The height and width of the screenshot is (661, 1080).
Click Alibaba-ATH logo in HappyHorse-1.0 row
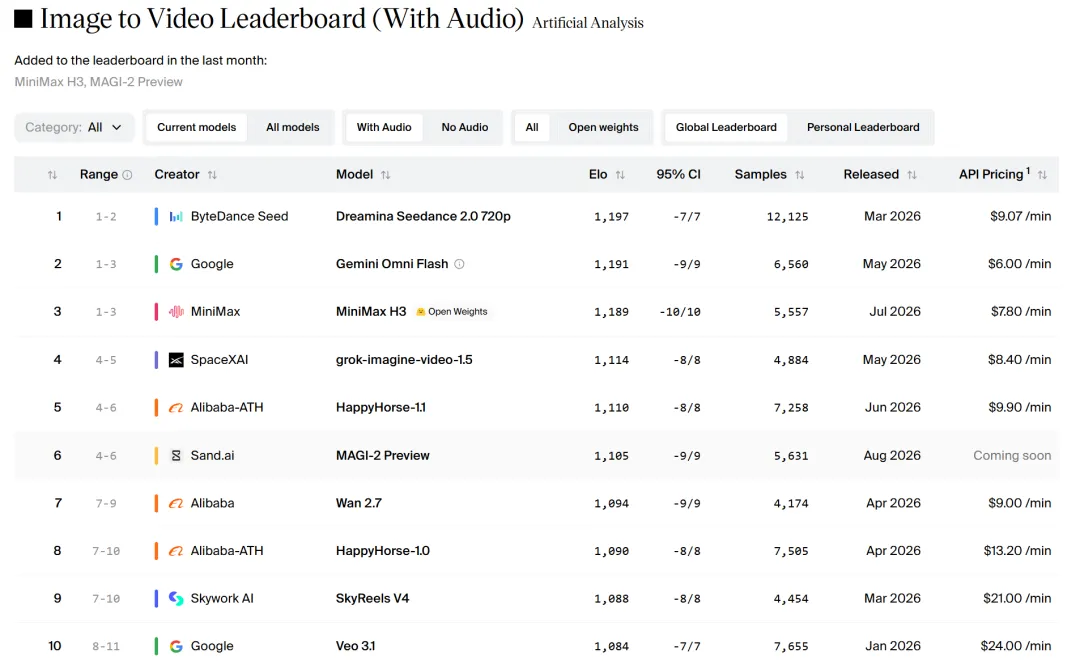tap(176, 551)
